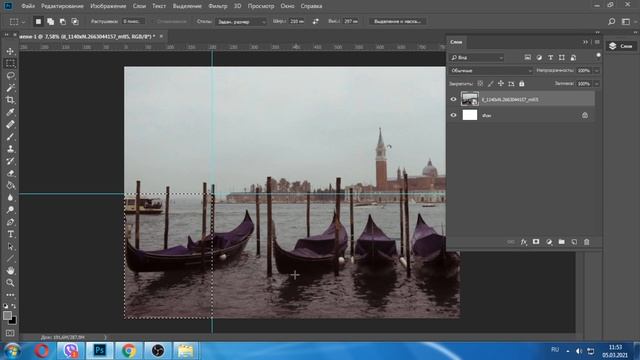Select the Eraser tool
Image resolution: width=640 pixels, height=360 pixels.
pyautogui.click(x=10, y=173)
